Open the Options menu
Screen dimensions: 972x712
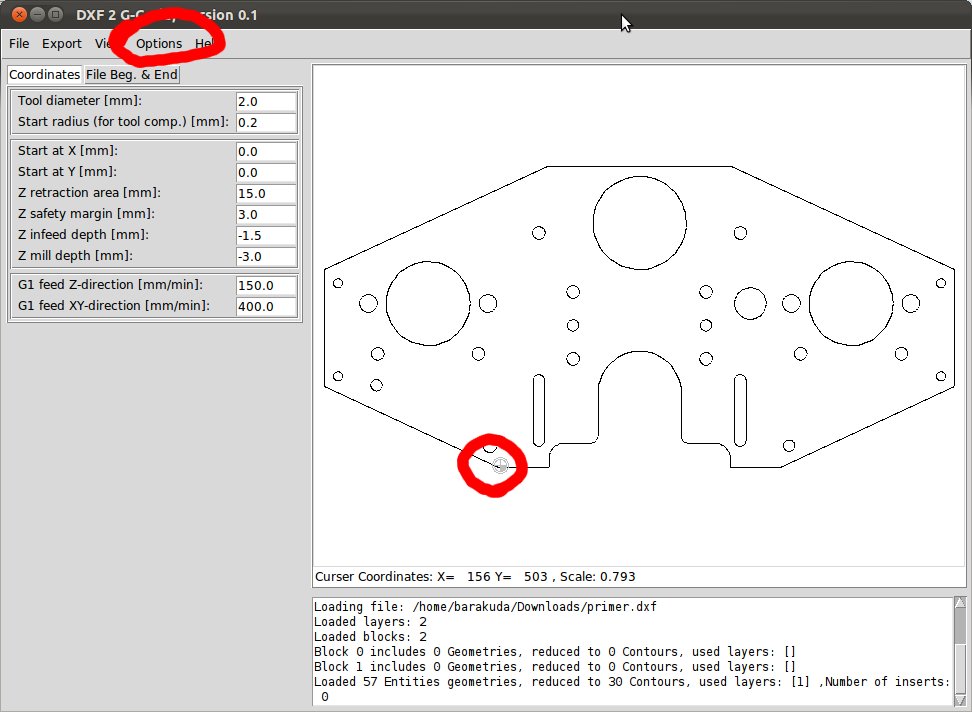[x=159, y=43]
